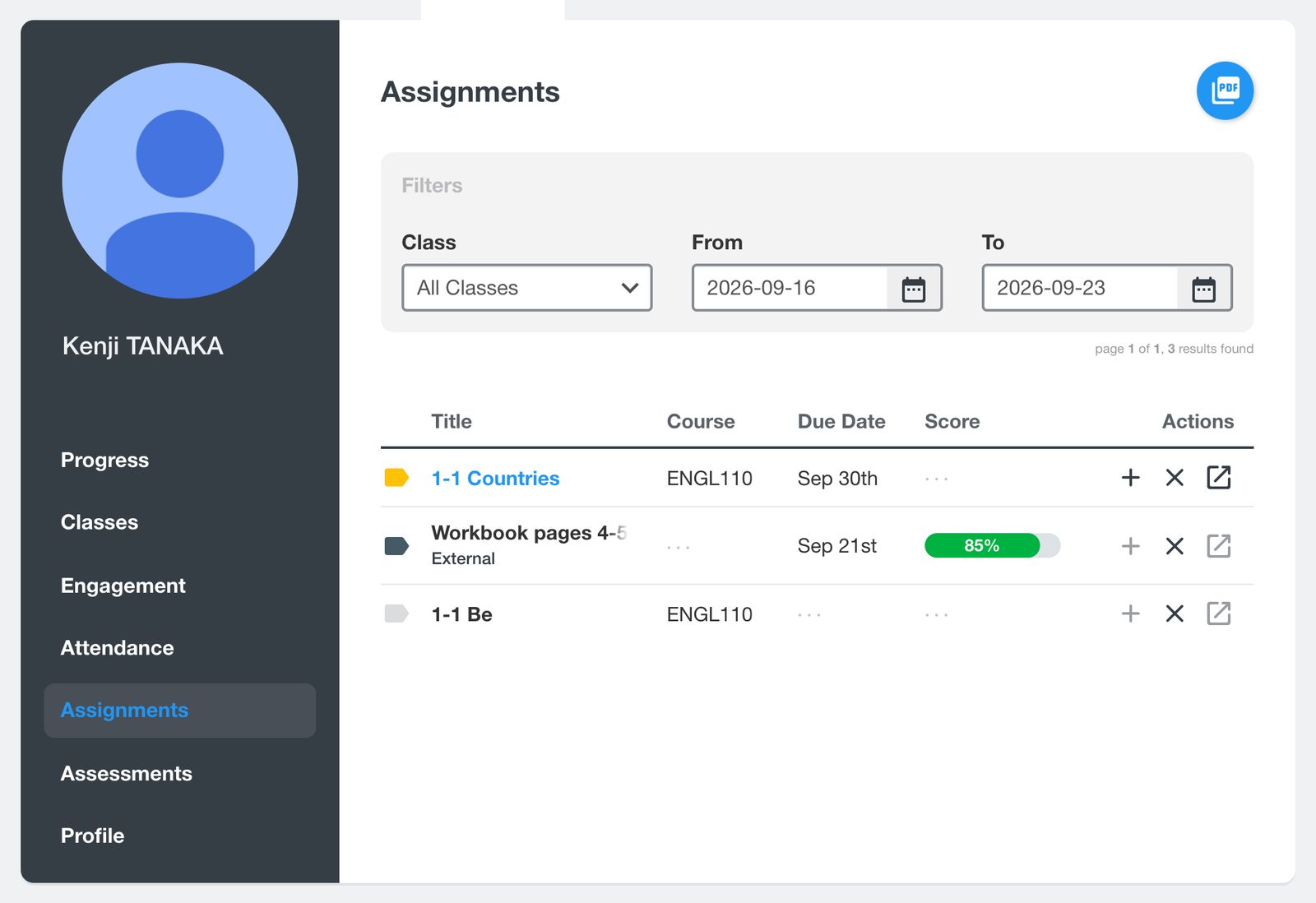Click the yellow tag on 1-1 Countries

(x=396, y=478)
